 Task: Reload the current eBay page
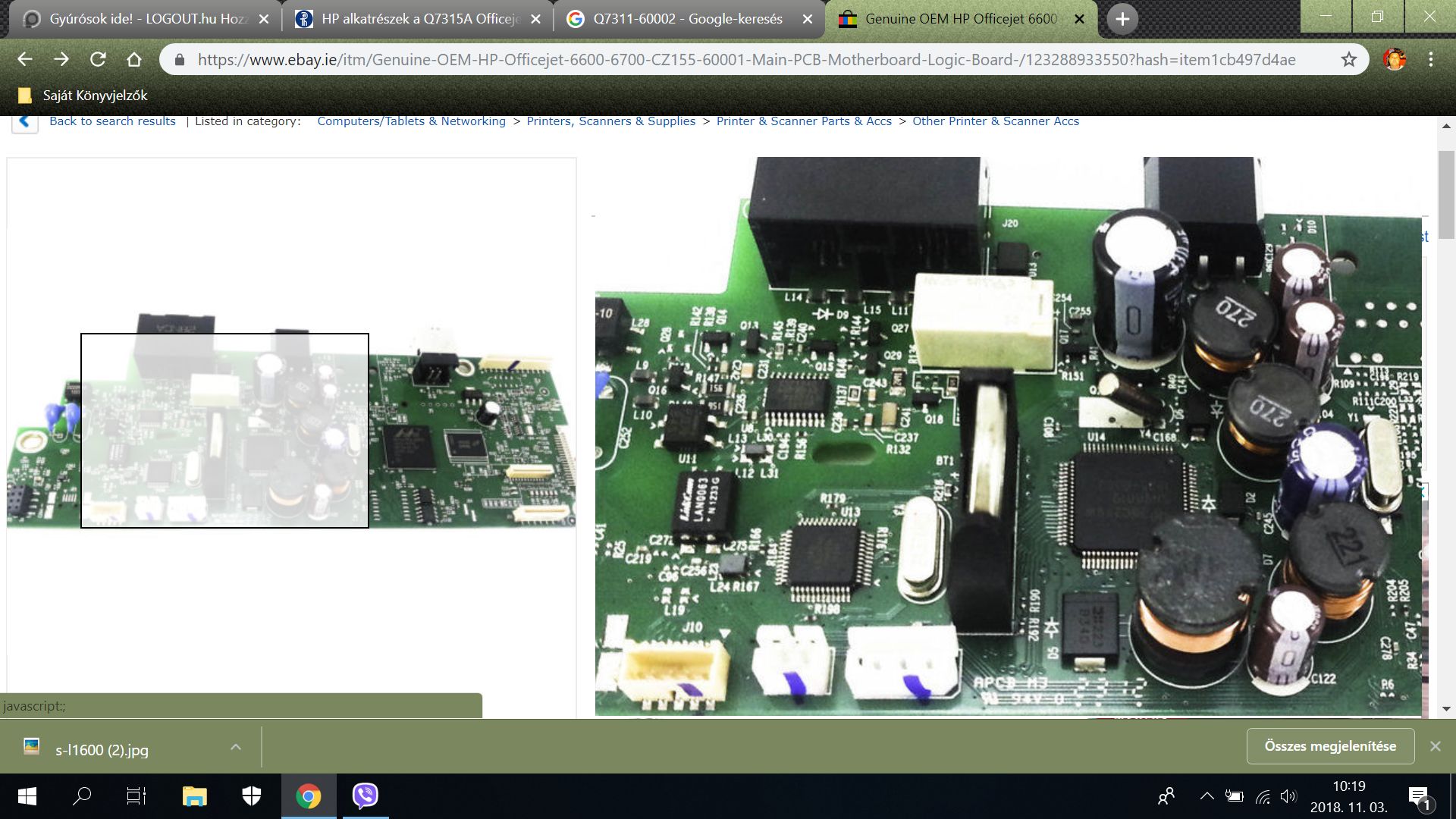98,59
